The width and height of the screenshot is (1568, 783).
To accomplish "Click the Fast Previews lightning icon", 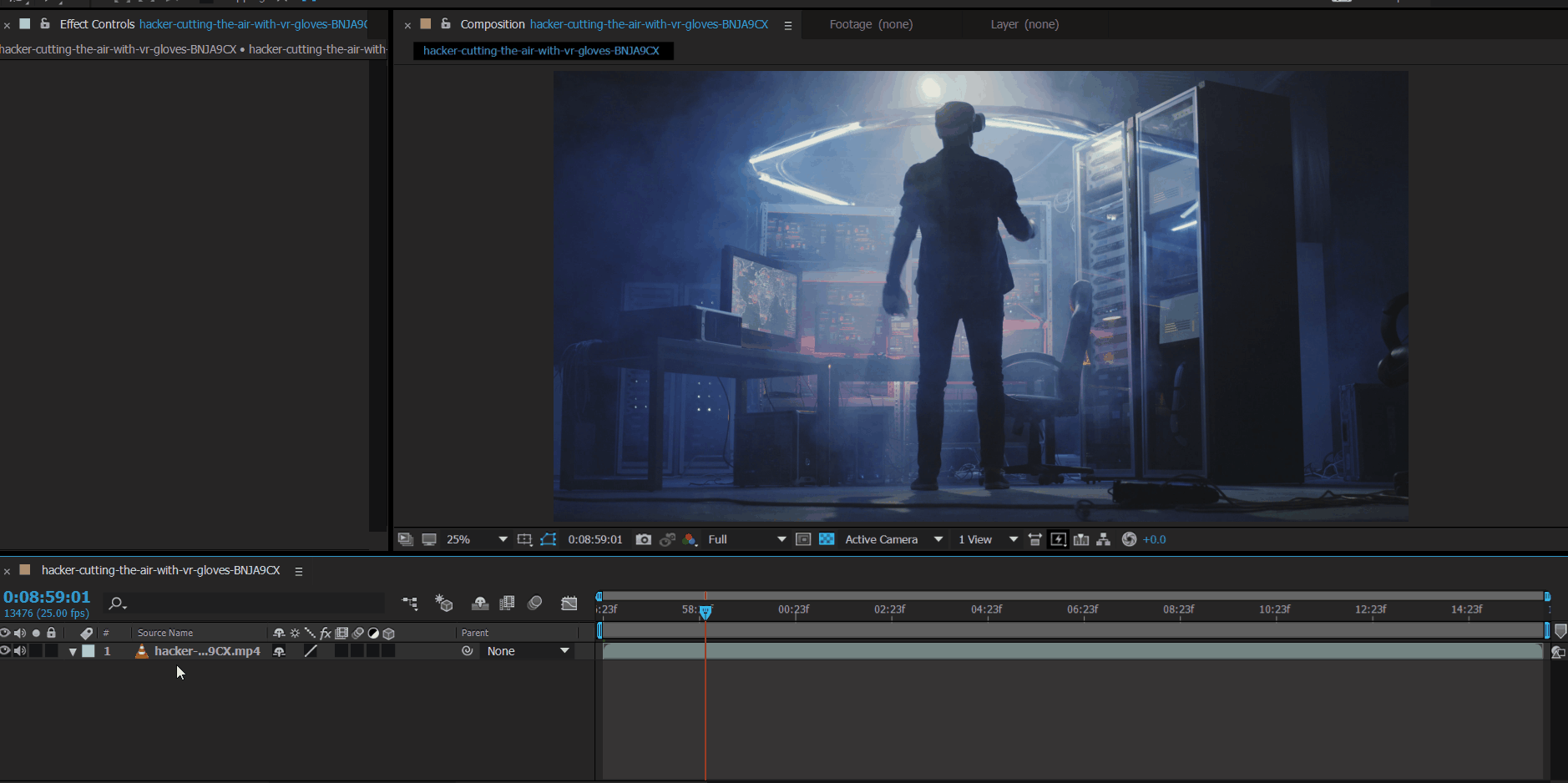I will [x=1058, y=539].
